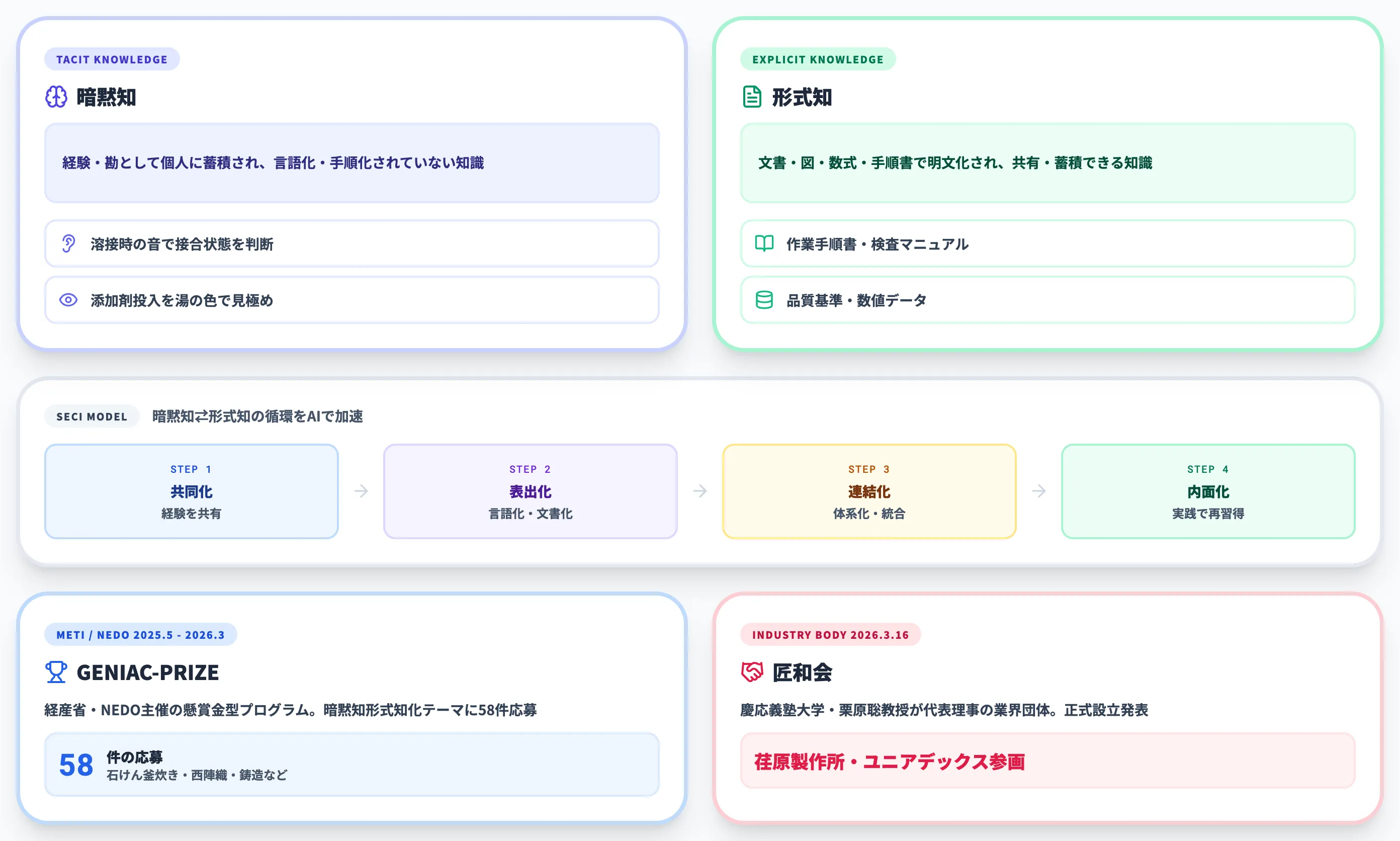Click the brain icon next to 暗黙知

tap(57, 97)
